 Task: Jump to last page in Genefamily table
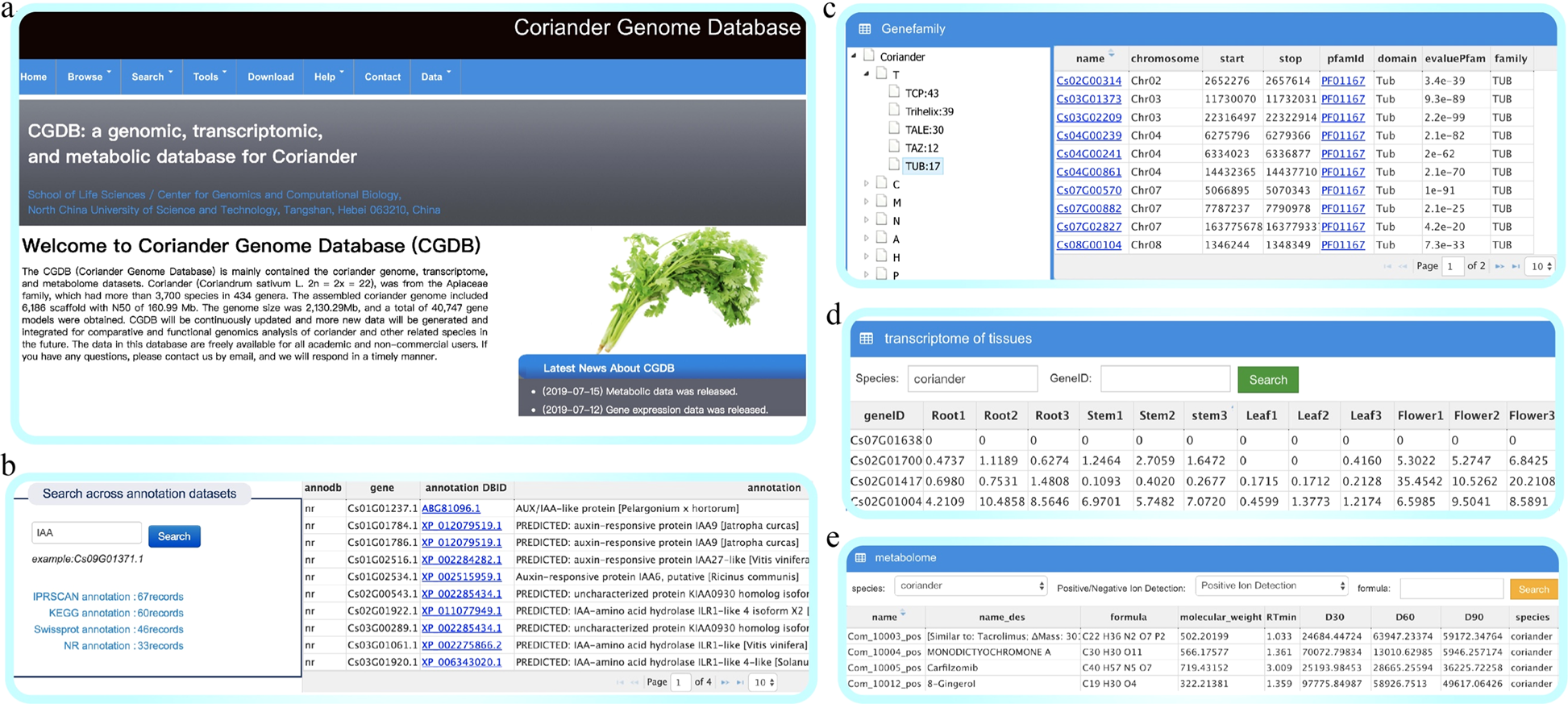[x=1516, y=266]
